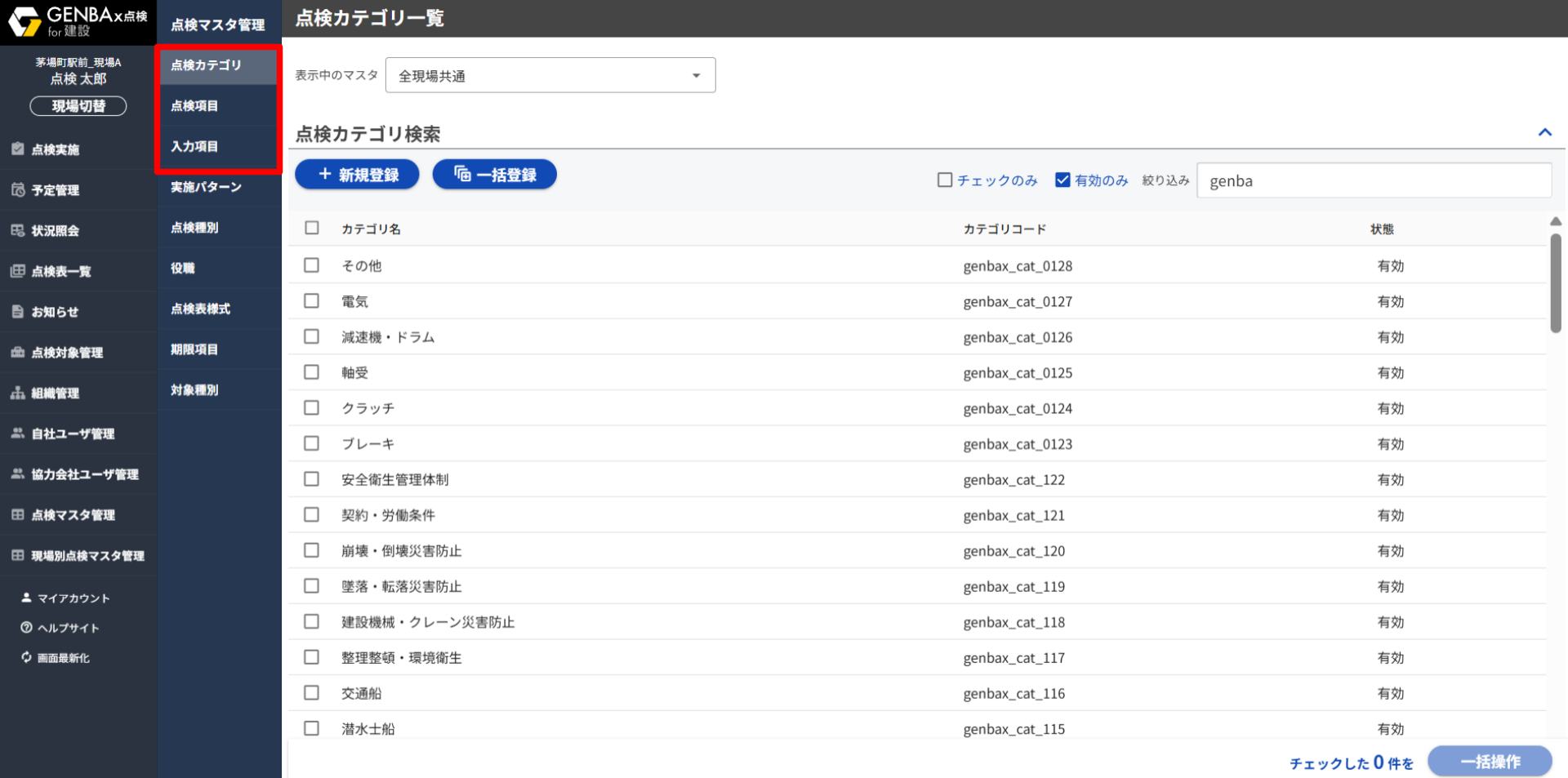The height and width of the screenshot is (778, 1568).
Task: Enable the チェックのみ checkbox
Action: coord(945,180)
